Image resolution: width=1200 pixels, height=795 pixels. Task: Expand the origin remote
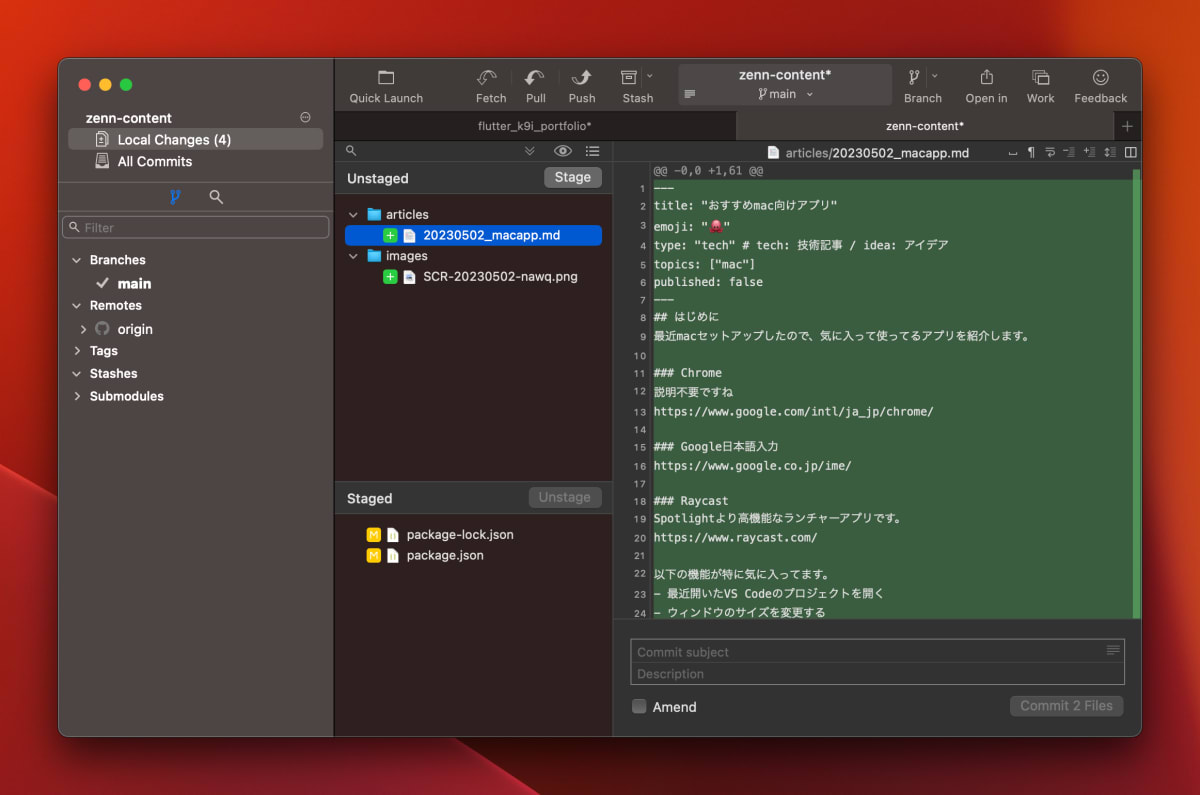[x=83, y=329]
